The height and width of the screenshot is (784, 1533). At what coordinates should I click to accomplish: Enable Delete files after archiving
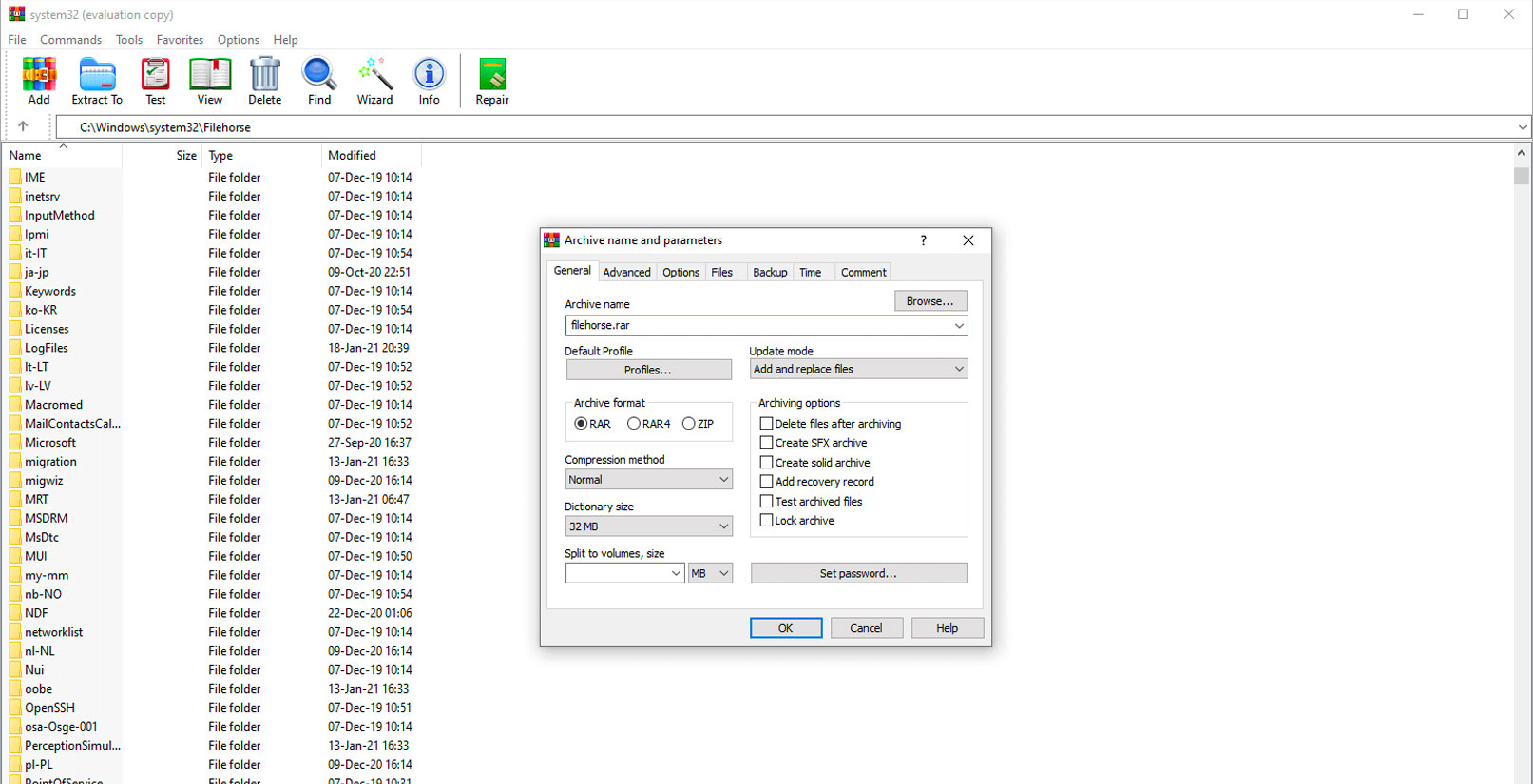click(766, 424)
